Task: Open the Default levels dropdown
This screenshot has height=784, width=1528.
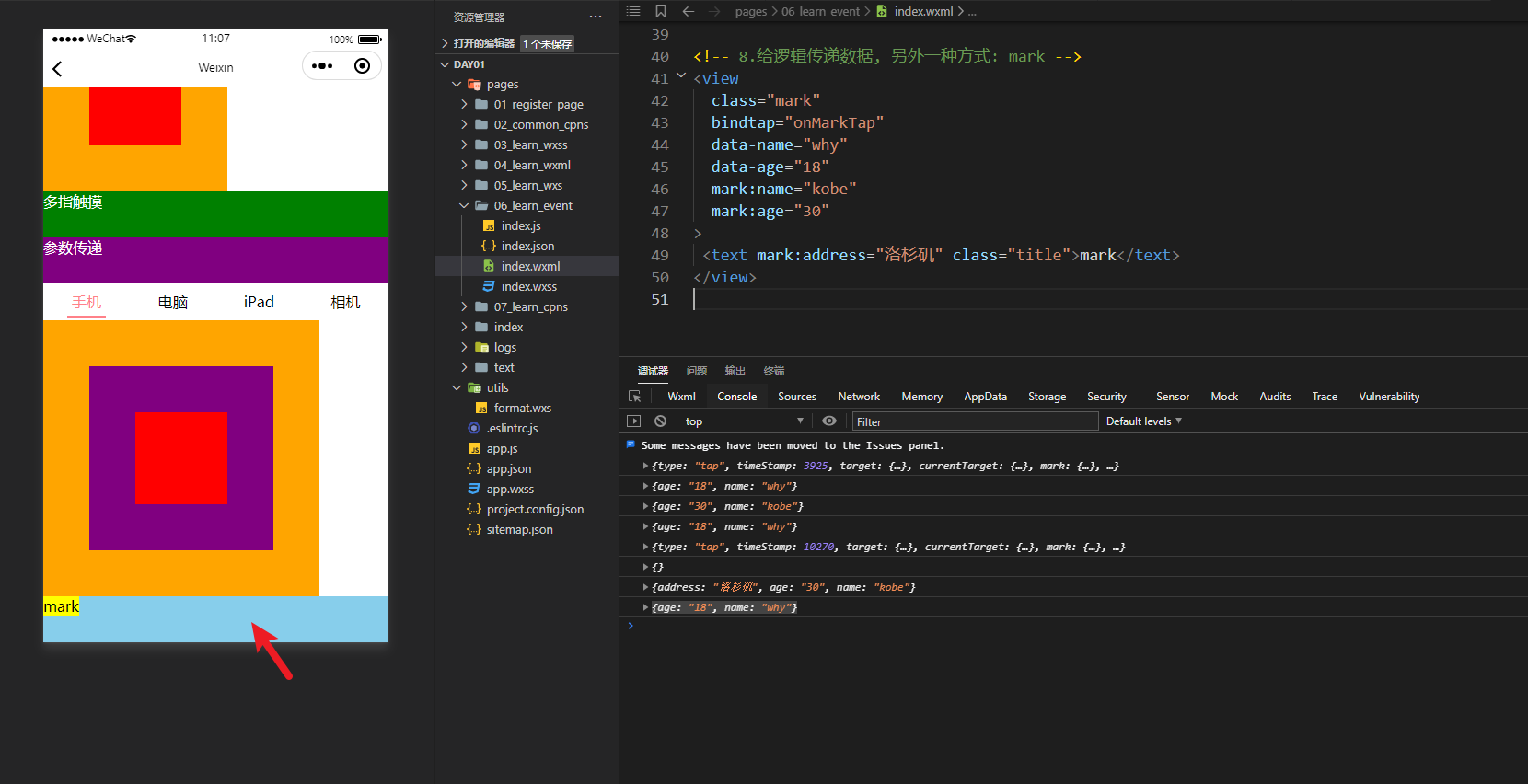Action: 1144,421
